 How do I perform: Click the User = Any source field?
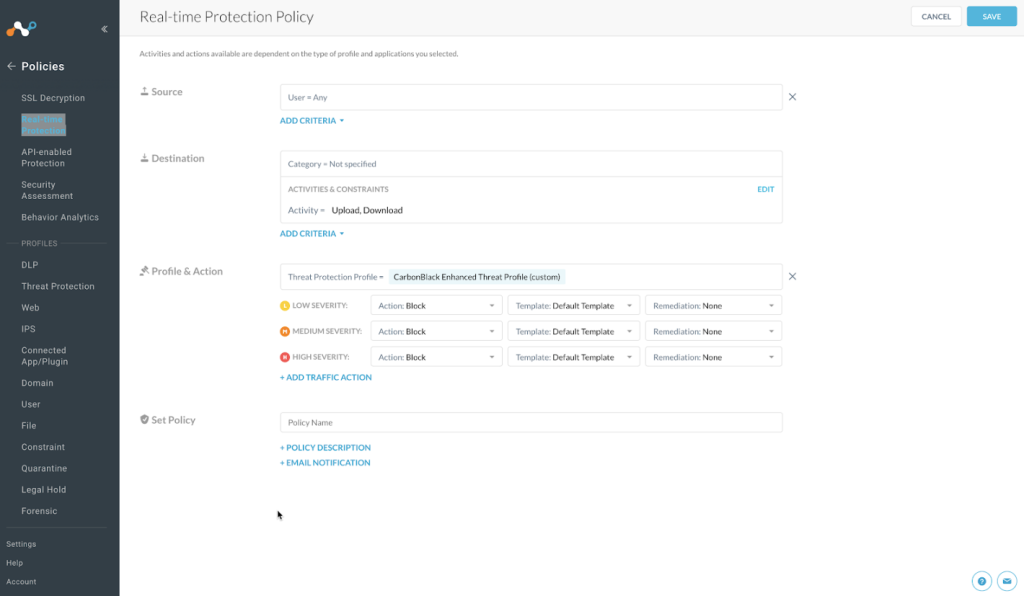pyautogui.click(x=531, y=97)
